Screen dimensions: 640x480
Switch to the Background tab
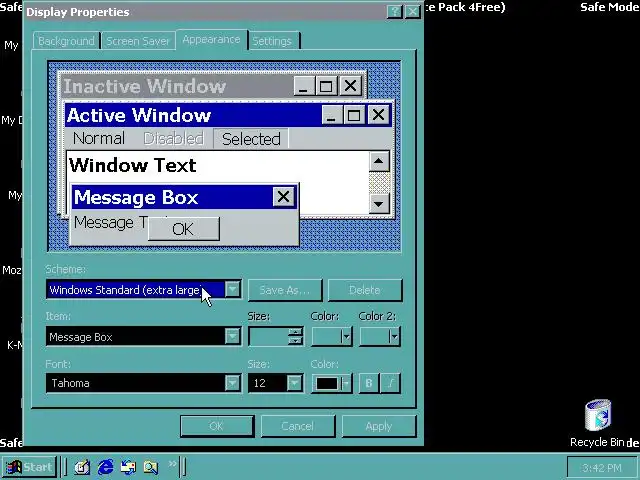[x=66, y=41]
